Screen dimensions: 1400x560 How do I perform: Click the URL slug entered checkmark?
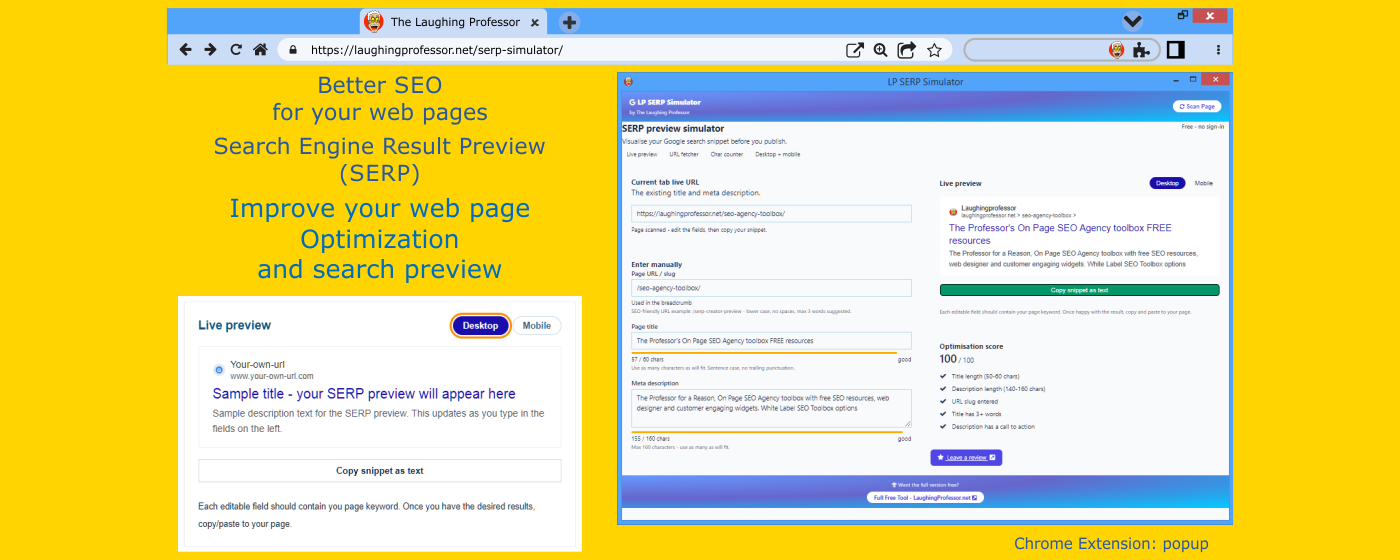click(x=943, y=402)
